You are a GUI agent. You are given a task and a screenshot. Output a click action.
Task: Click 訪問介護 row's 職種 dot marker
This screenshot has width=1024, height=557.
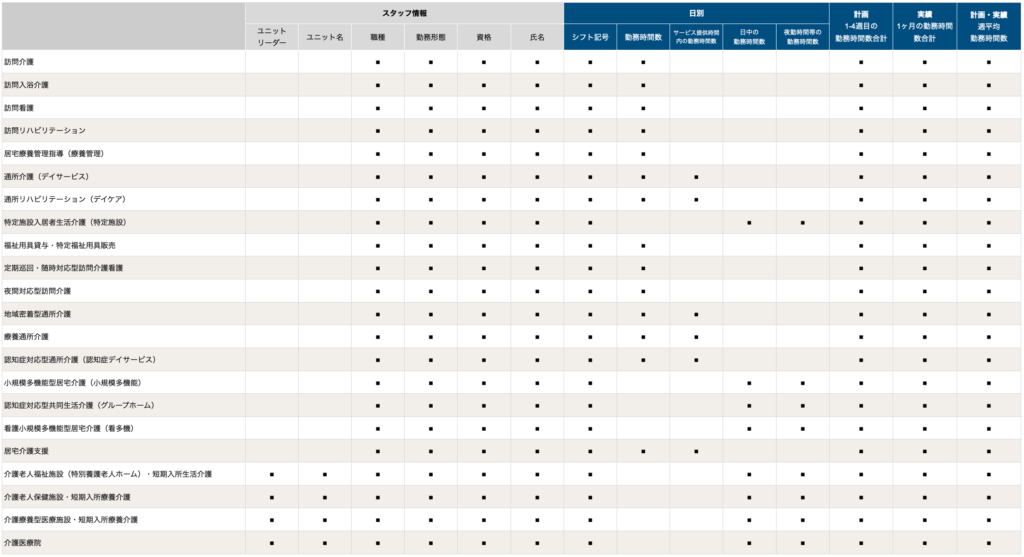pos(377,63)
